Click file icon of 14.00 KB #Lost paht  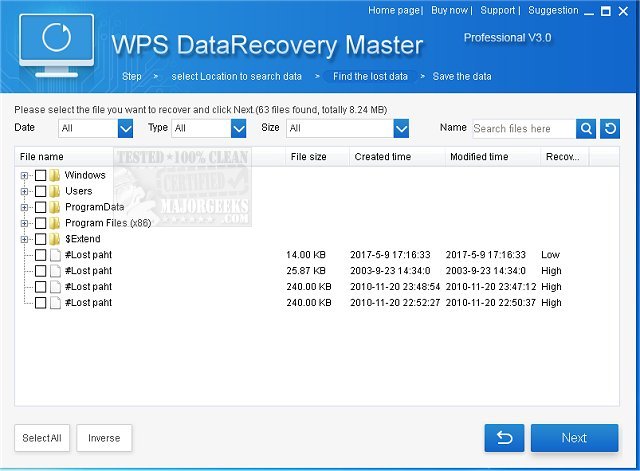[55, 255]
